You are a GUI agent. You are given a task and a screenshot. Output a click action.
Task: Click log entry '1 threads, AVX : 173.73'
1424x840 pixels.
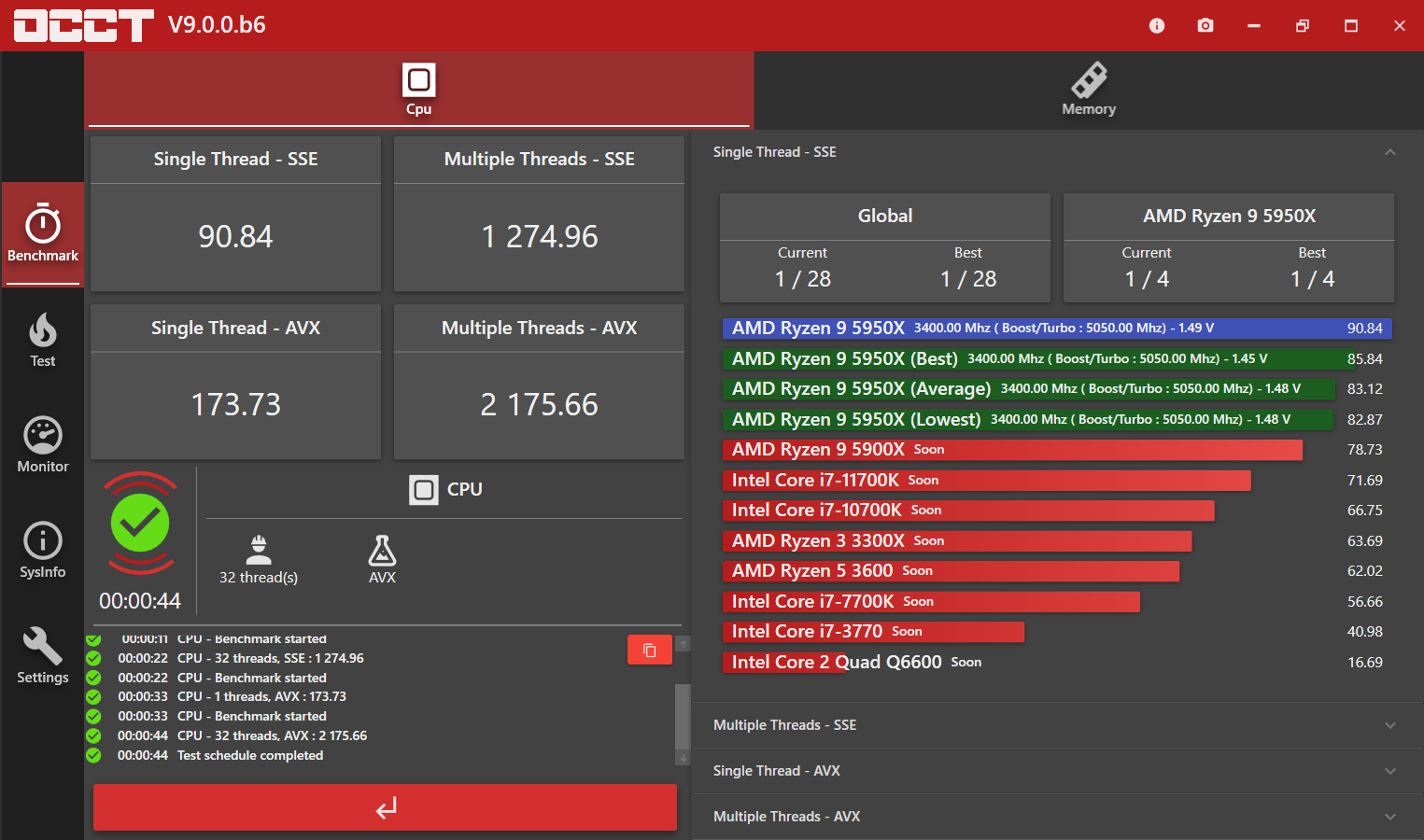[261, 696]
